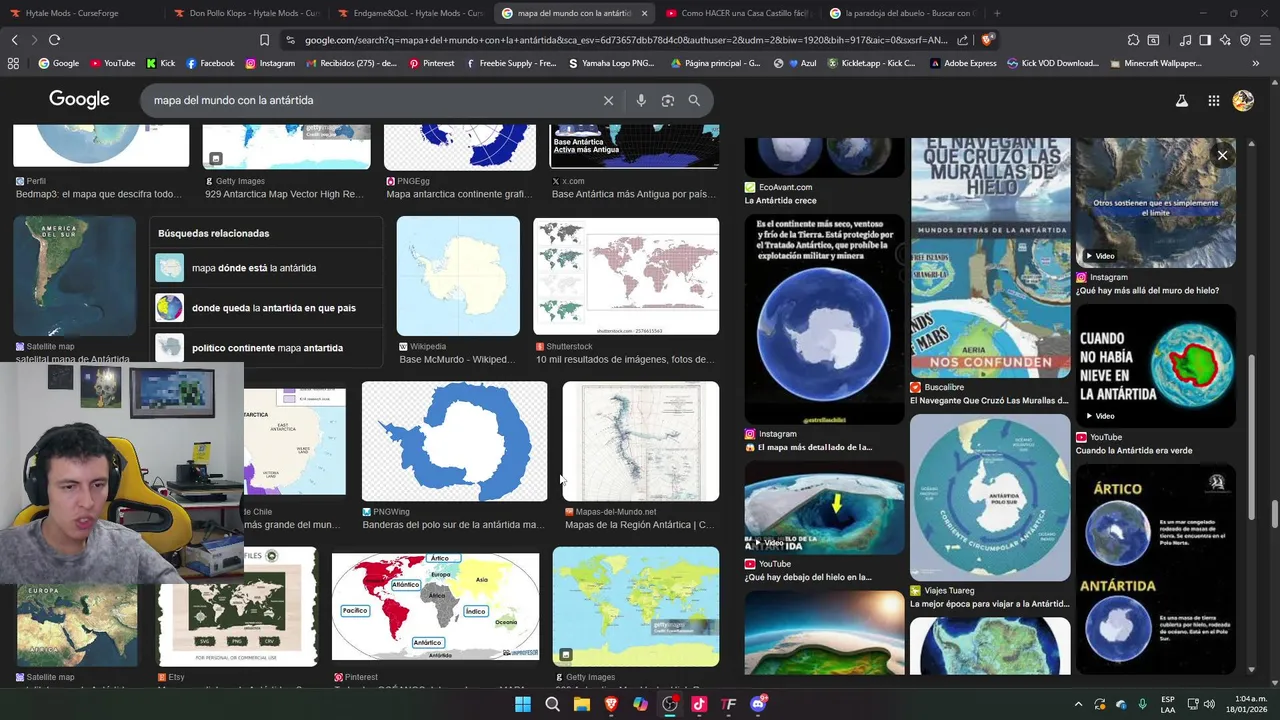Expand the bookmarks bar overflow chevron
The width and height of the screenshot is (1280, 720).
pos(1255,63)
